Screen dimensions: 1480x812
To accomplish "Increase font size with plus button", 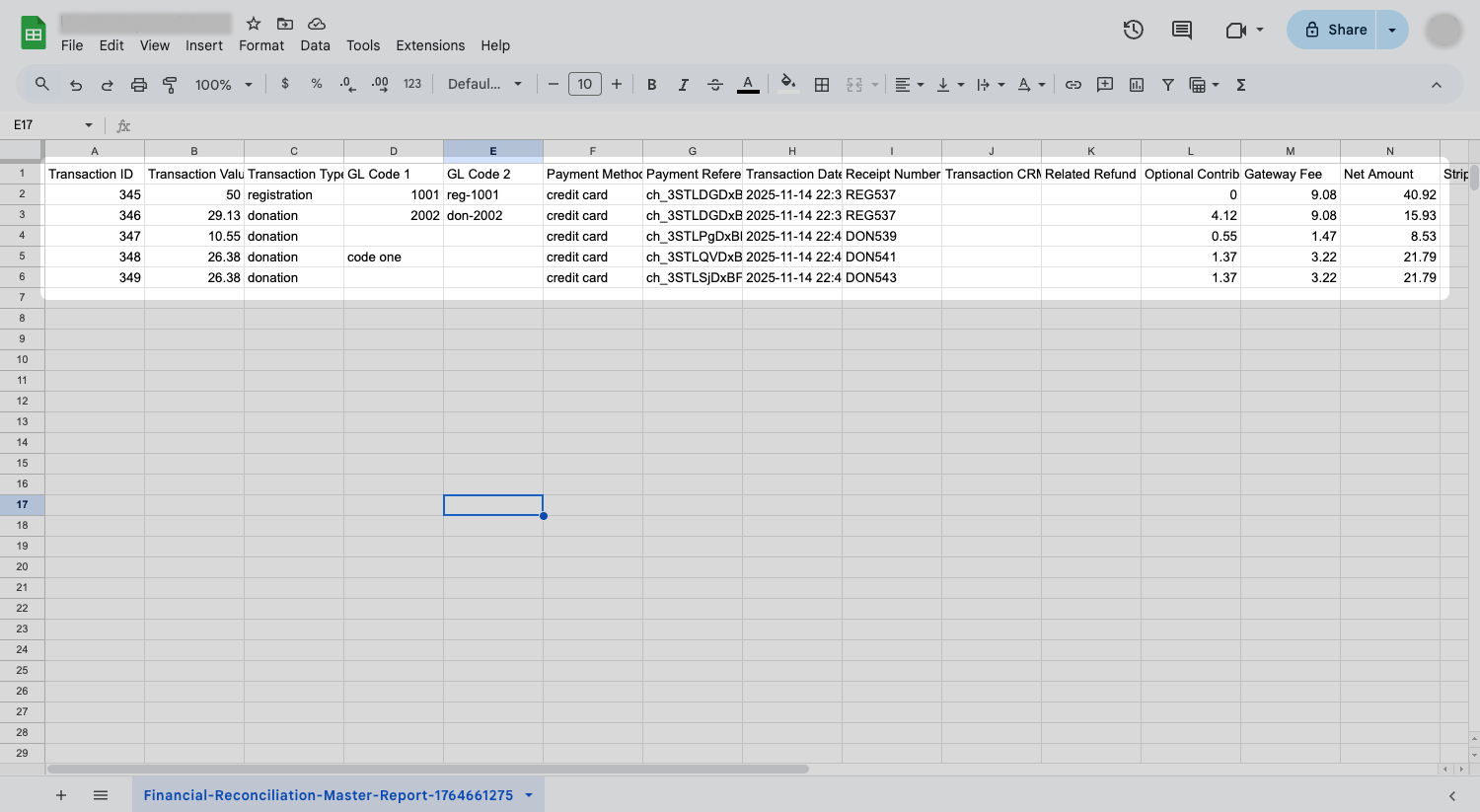I will click(x=617, y=85).
